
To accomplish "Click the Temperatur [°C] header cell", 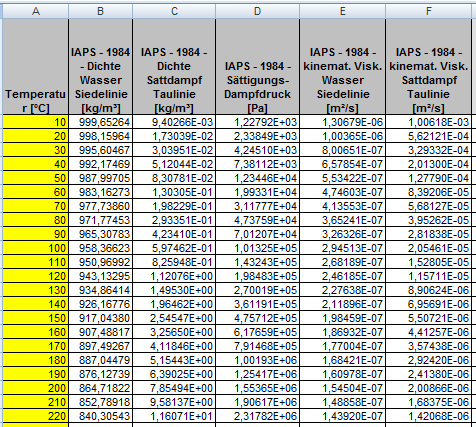I will [36, 67].
